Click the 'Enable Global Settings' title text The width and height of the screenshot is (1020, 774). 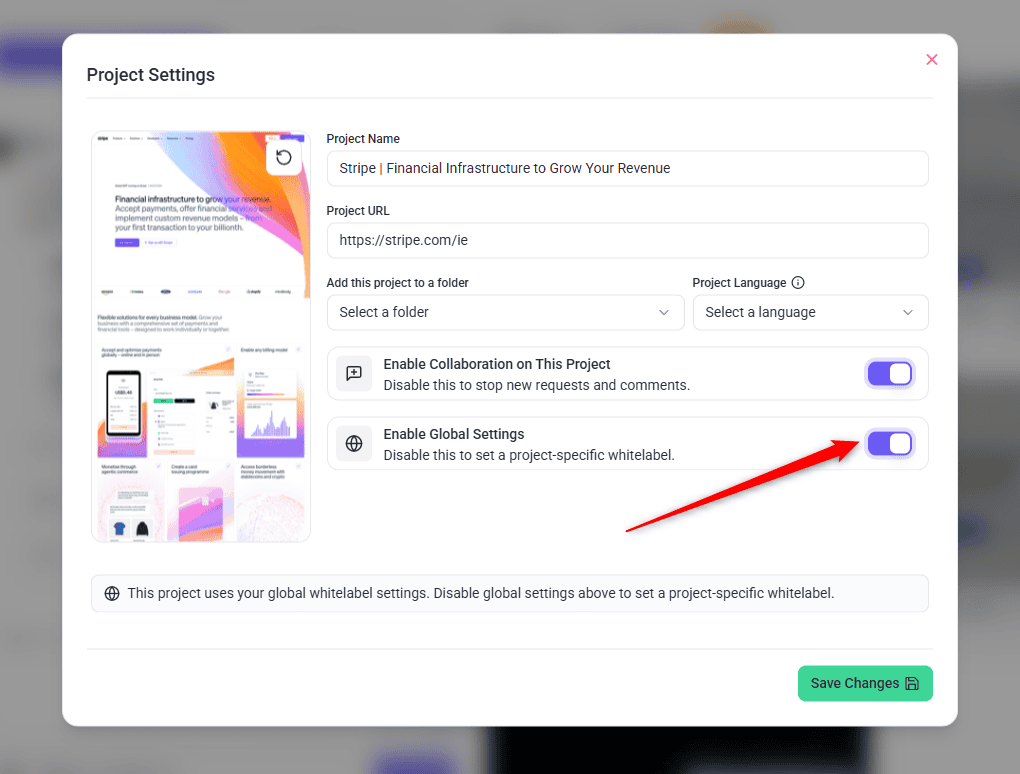pyautogui.click(x=454, y=434)
